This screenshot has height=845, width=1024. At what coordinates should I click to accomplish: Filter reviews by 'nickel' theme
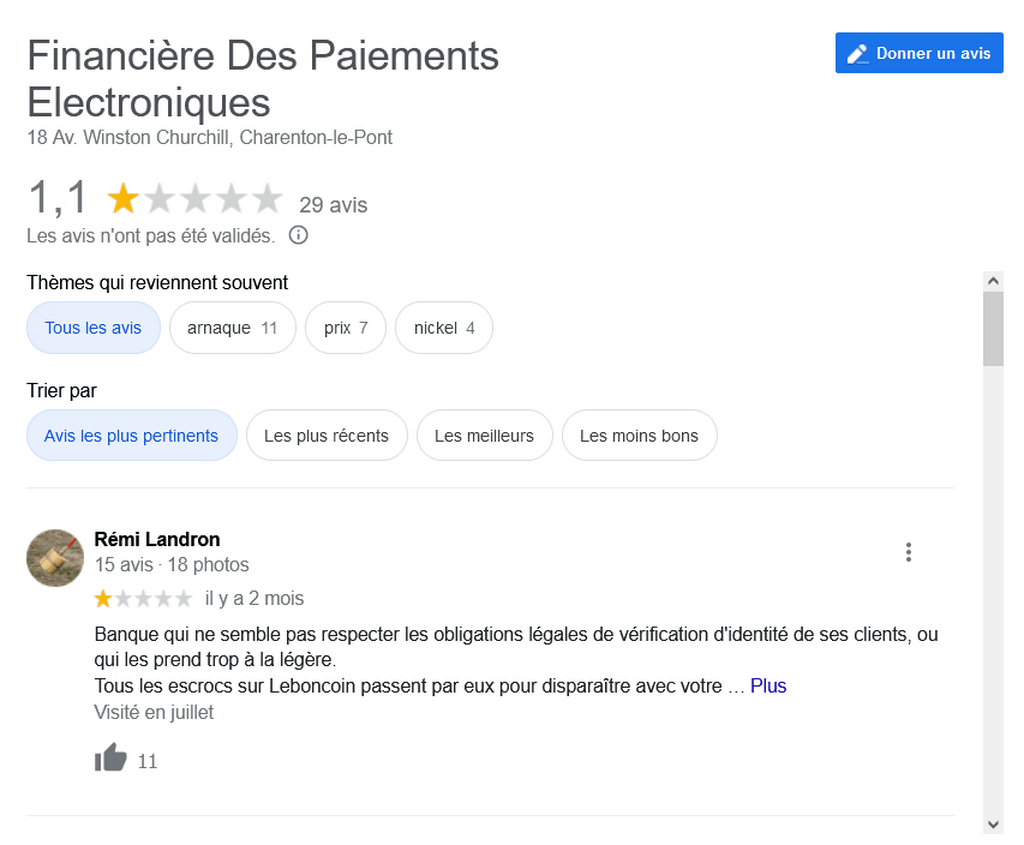pos(444,328)
